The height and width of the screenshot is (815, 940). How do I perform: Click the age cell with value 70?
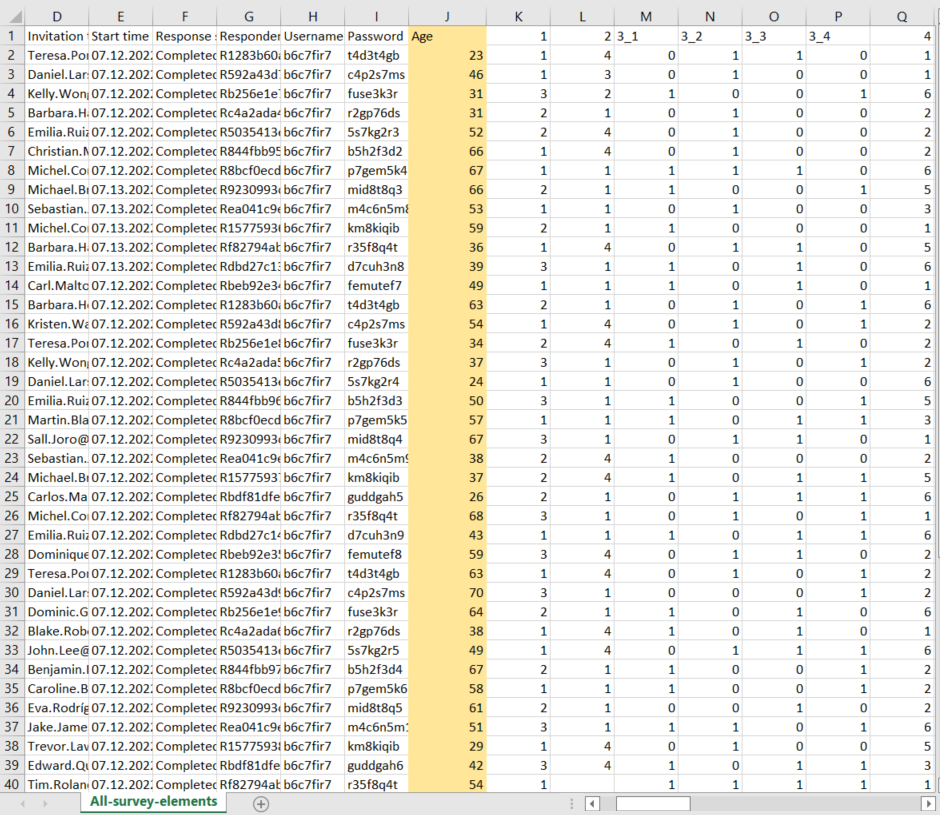pyautogui.click(x=447, y=593)
